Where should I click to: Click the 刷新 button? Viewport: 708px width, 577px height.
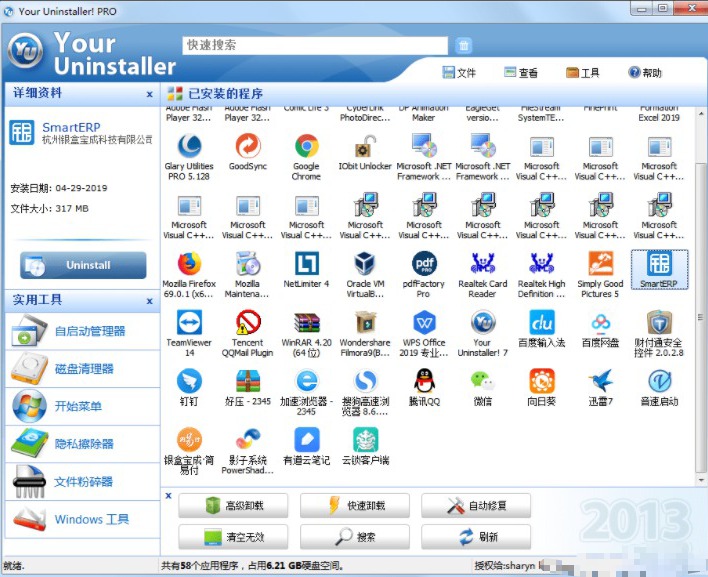coord(476,537)
